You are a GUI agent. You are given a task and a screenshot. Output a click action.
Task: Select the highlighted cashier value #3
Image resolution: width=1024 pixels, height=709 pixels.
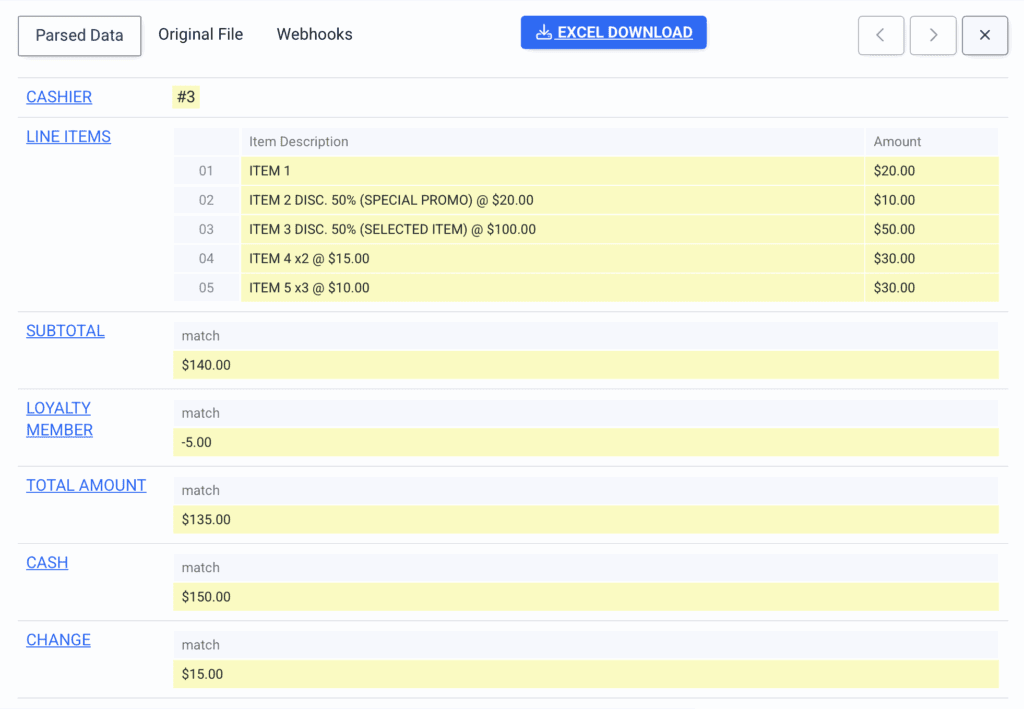point(184,97)
